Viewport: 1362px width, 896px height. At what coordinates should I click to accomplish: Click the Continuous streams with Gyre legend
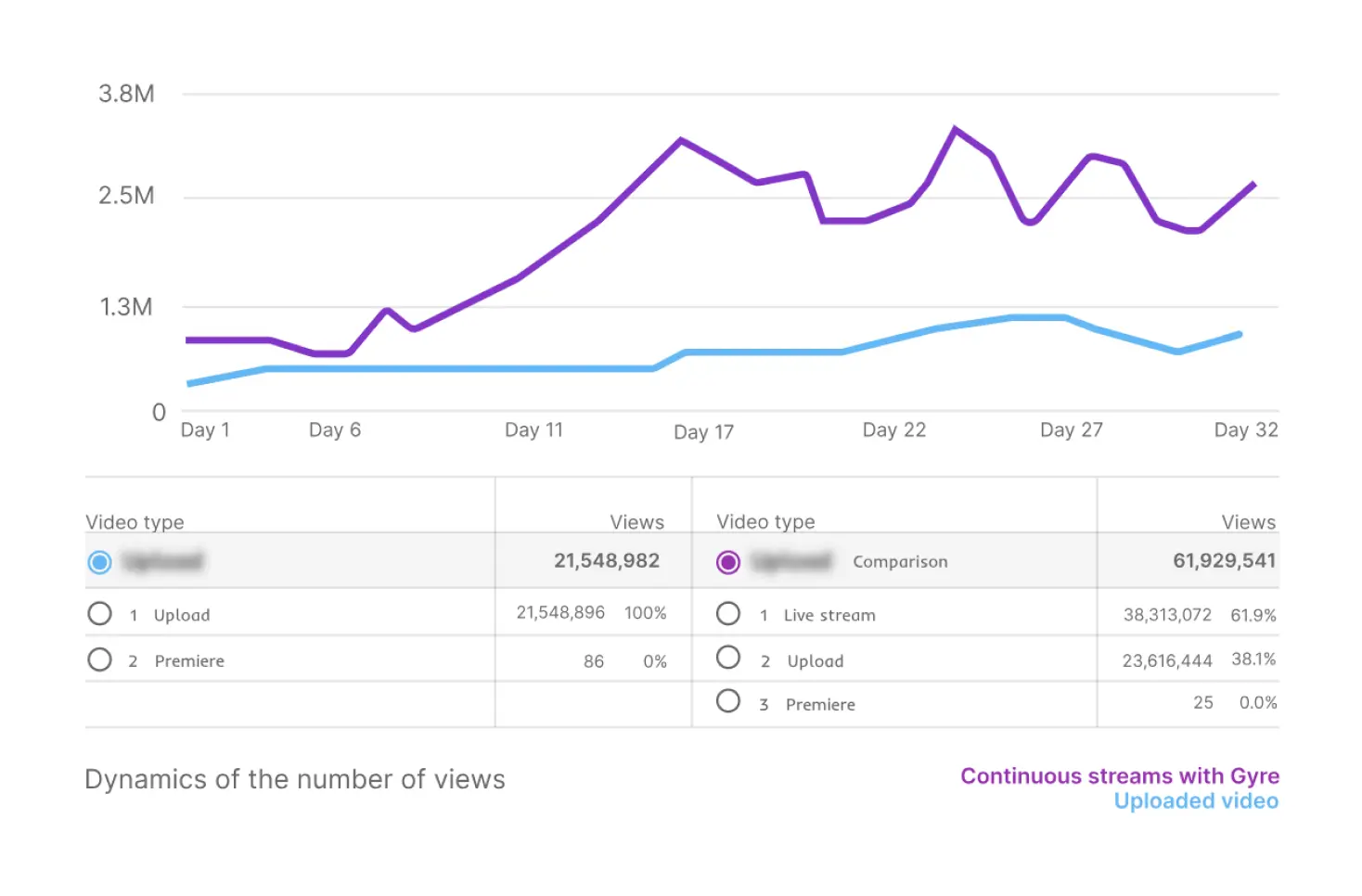(x=1119, y=776)
